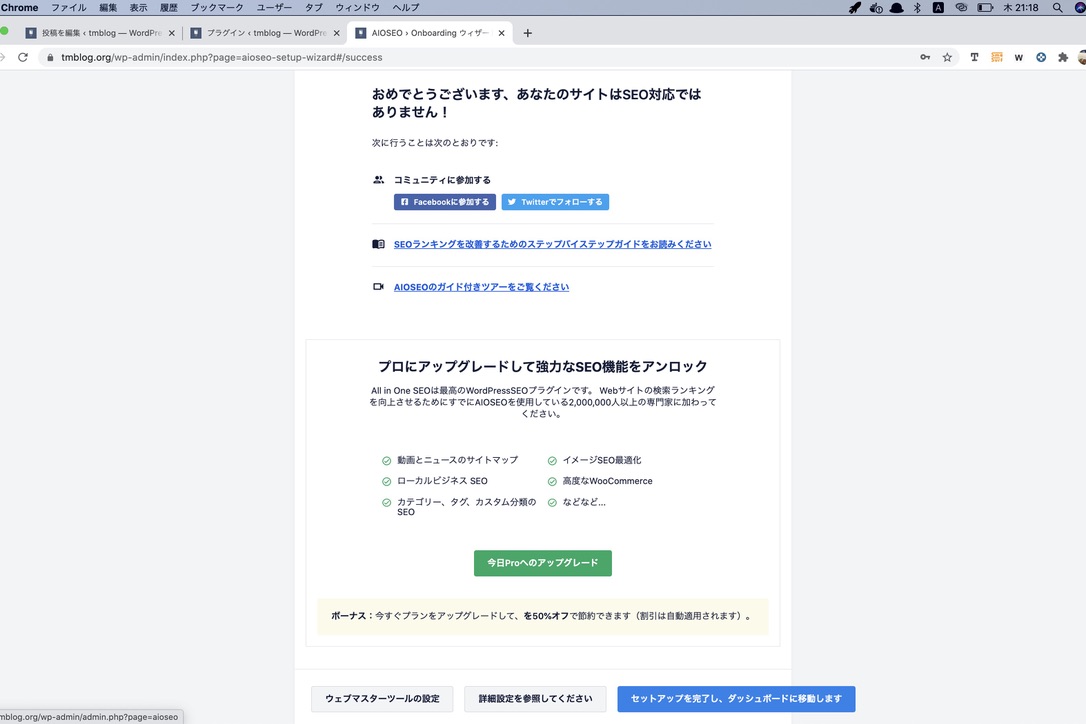Image resolution: width=1086 pixels, height=724 pixels.
Task: Click the 動画とニュースのサイトマップ feature text
Action: (x=457, y=460)
